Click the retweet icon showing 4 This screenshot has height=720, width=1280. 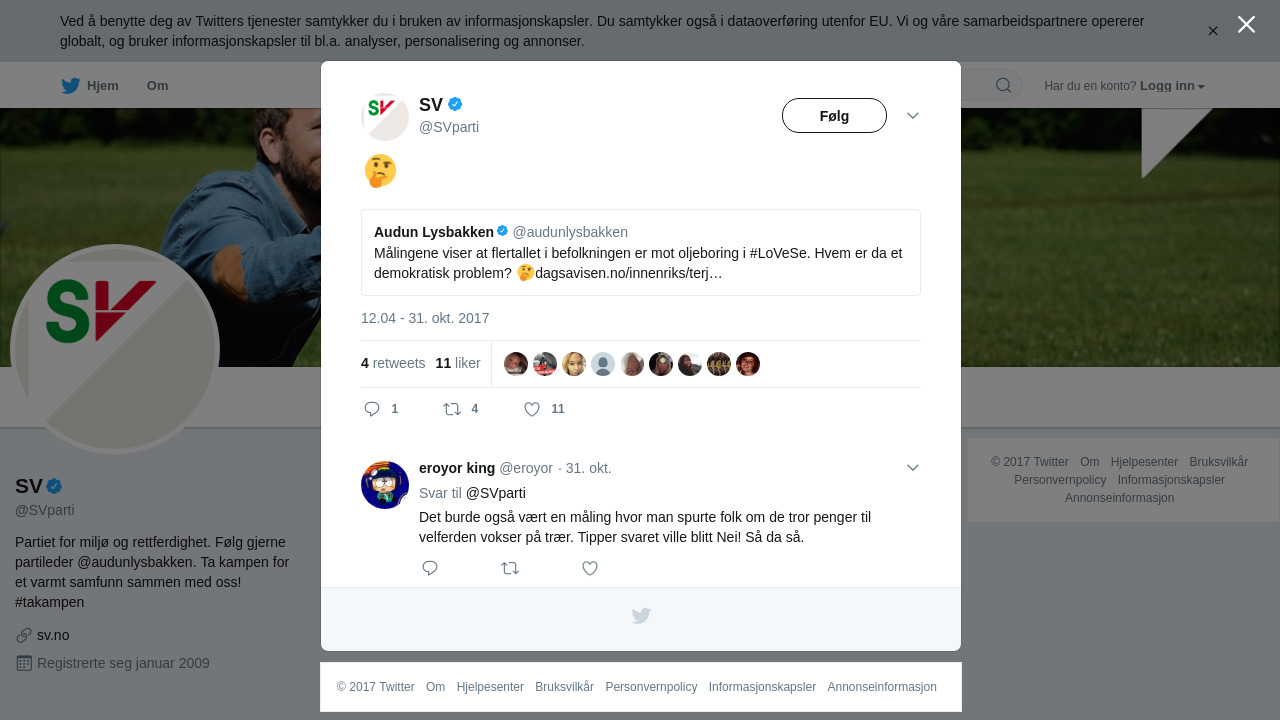tap(452, 409)
